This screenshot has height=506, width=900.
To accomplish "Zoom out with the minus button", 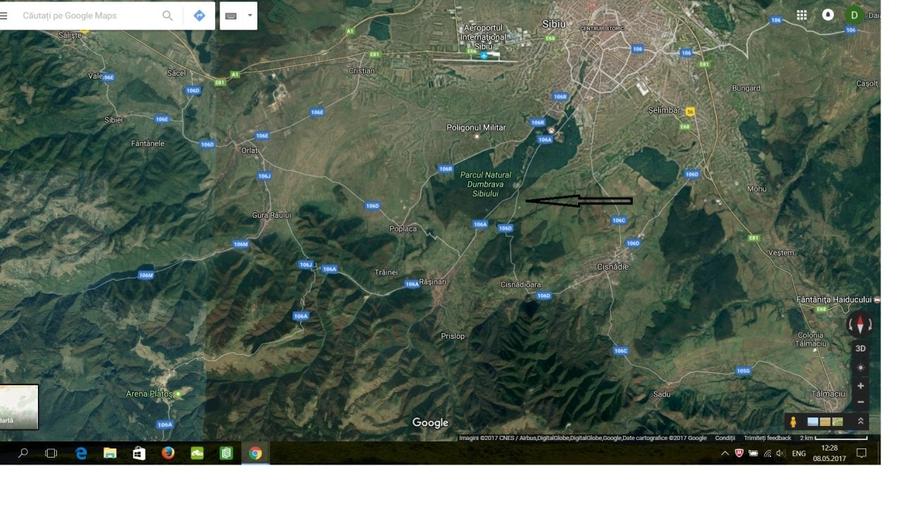I will [860, 402].
